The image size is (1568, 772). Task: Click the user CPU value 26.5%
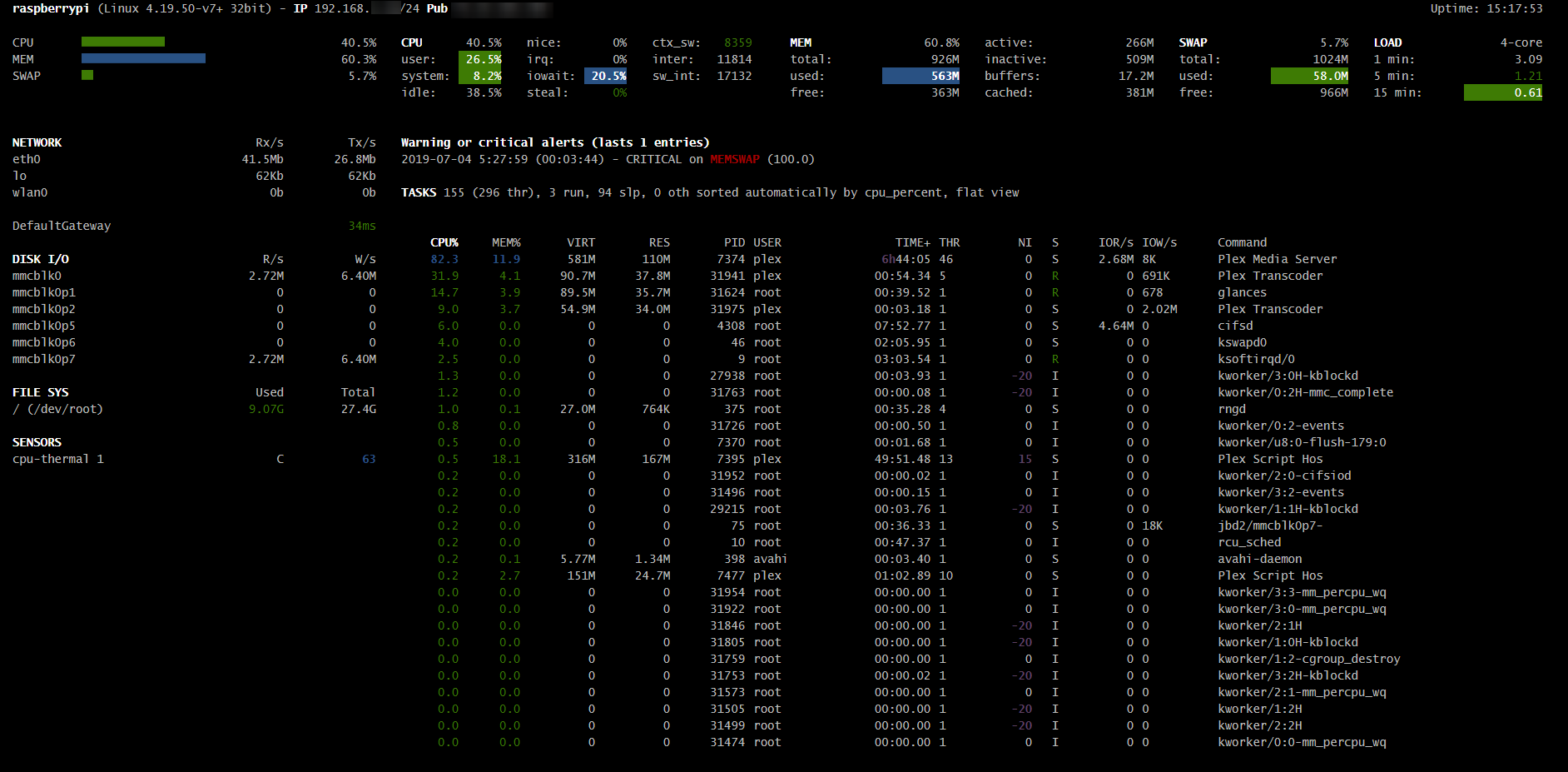pos(481,59)
